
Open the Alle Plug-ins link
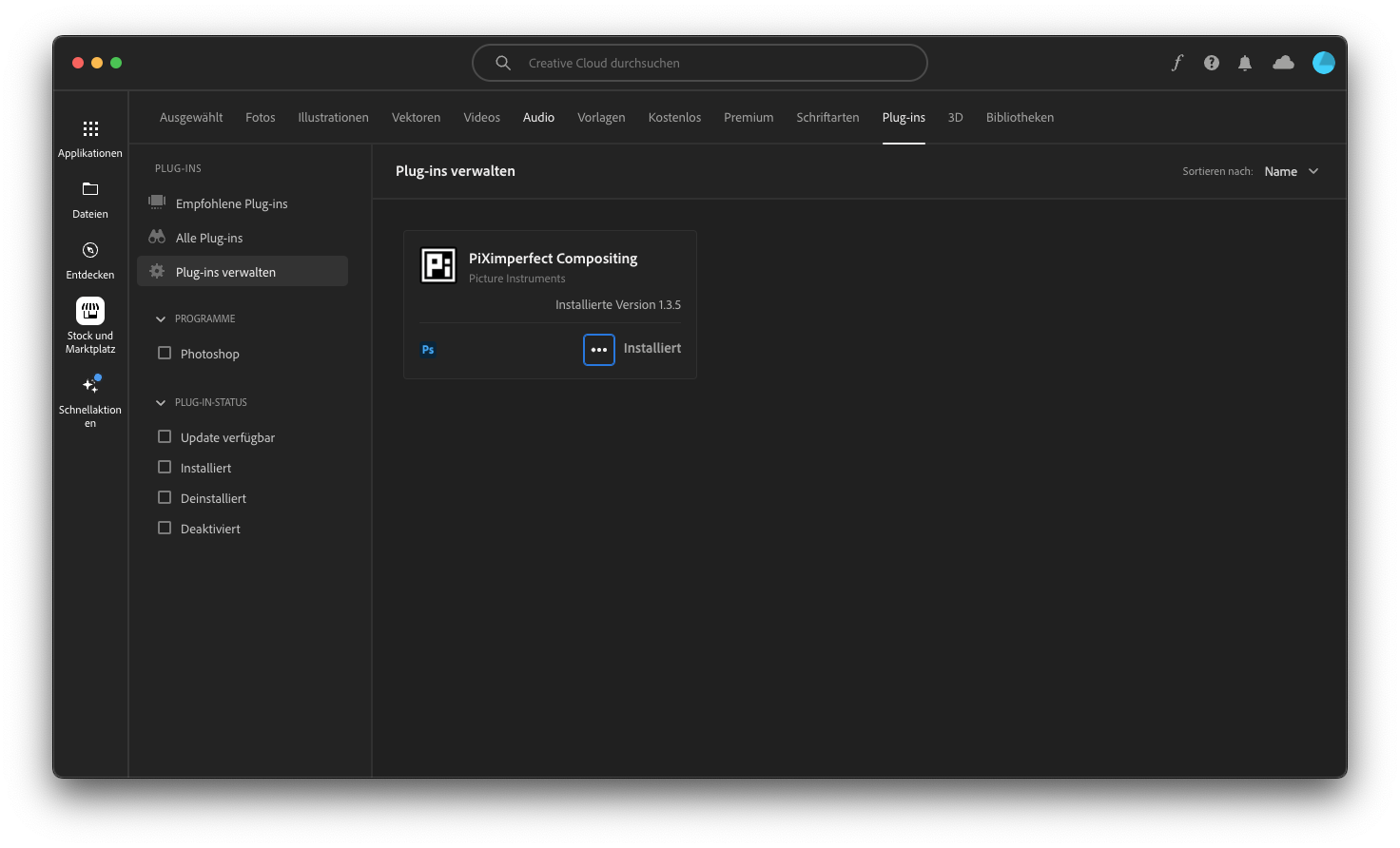pyautogui.click(x=209, y=238)
